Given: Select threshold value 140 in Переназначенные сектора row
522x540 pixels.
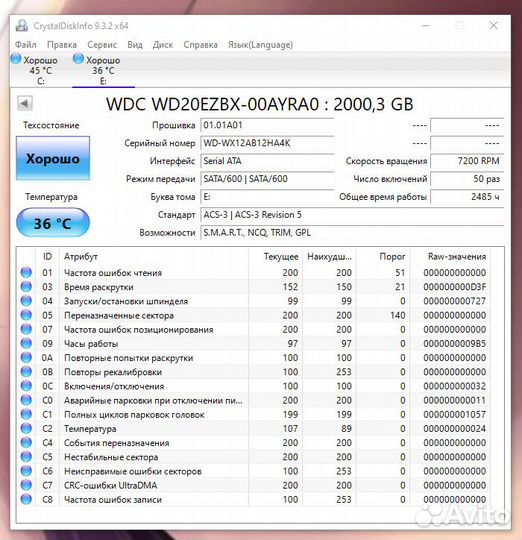Looking at the screenshot, I should pos(398,315).
